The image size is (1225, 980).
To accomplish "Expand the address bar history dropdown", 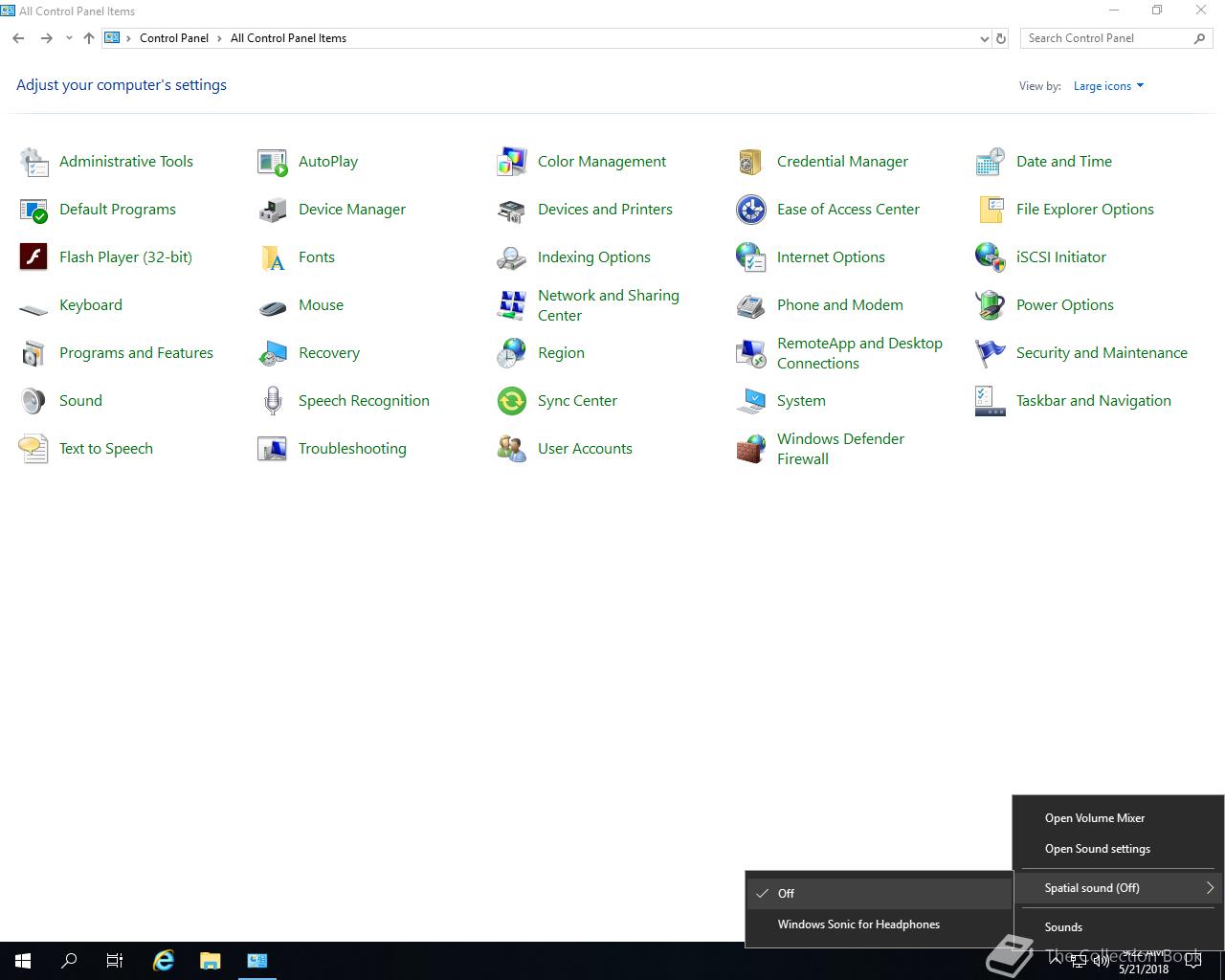I will [x=985, y=38].
